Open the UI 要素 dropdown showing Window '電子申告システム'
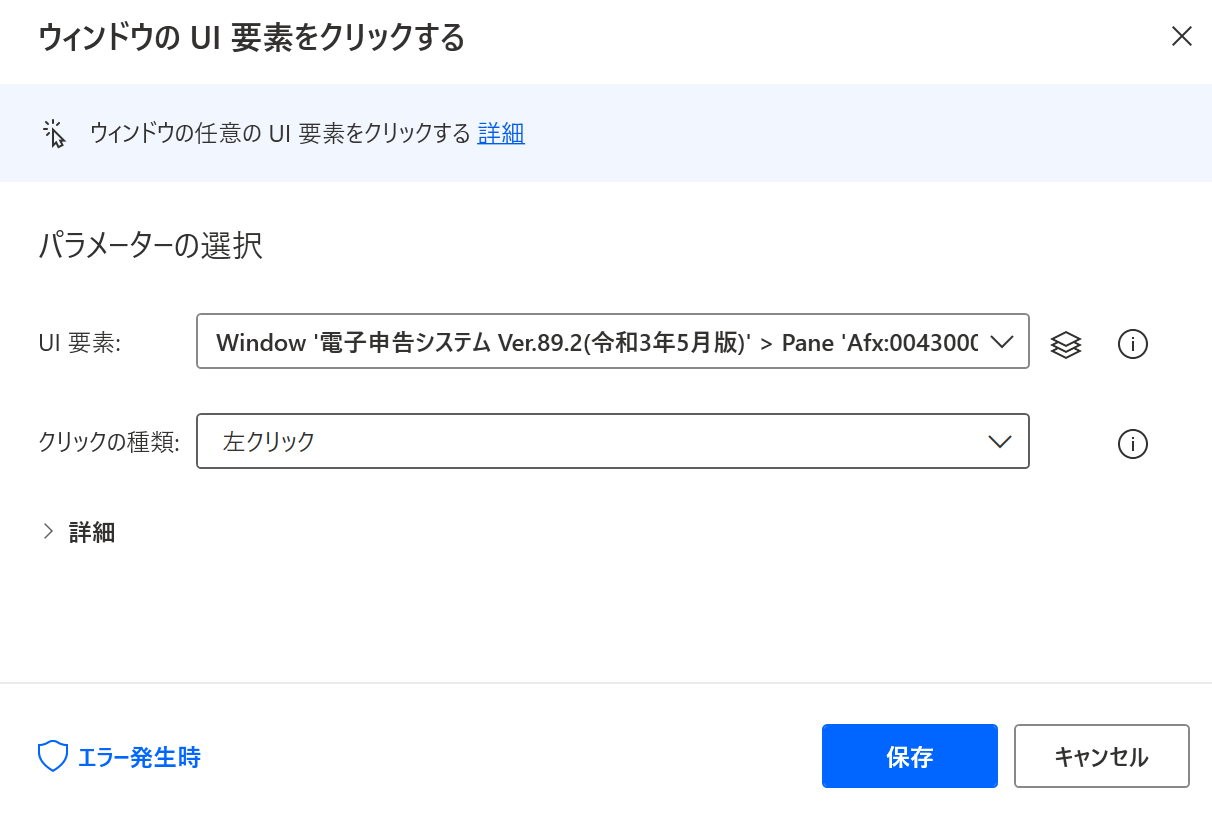Image resolution: width=1212 pixels, height=814 pixels. point(613,341)
